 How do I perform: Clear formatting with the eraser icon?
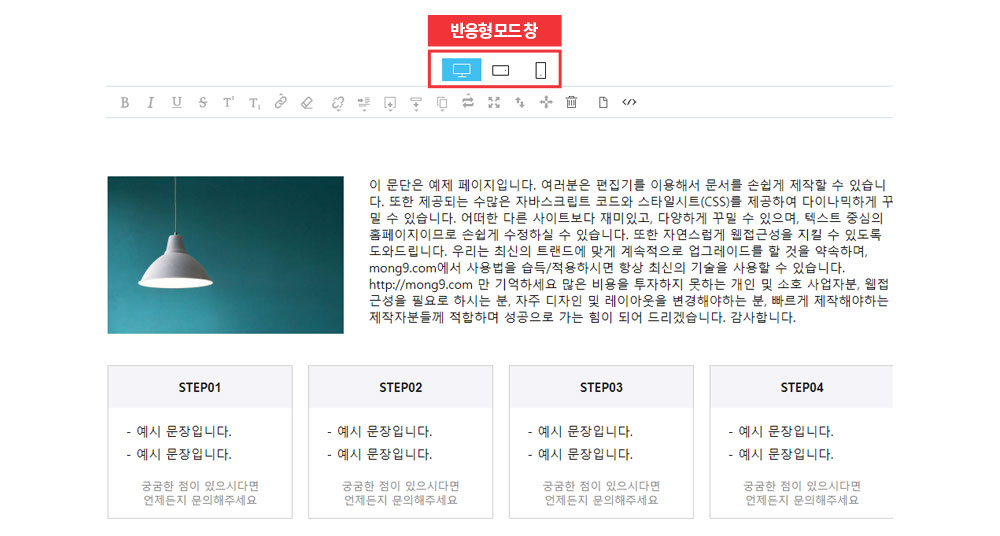(307, 102)
